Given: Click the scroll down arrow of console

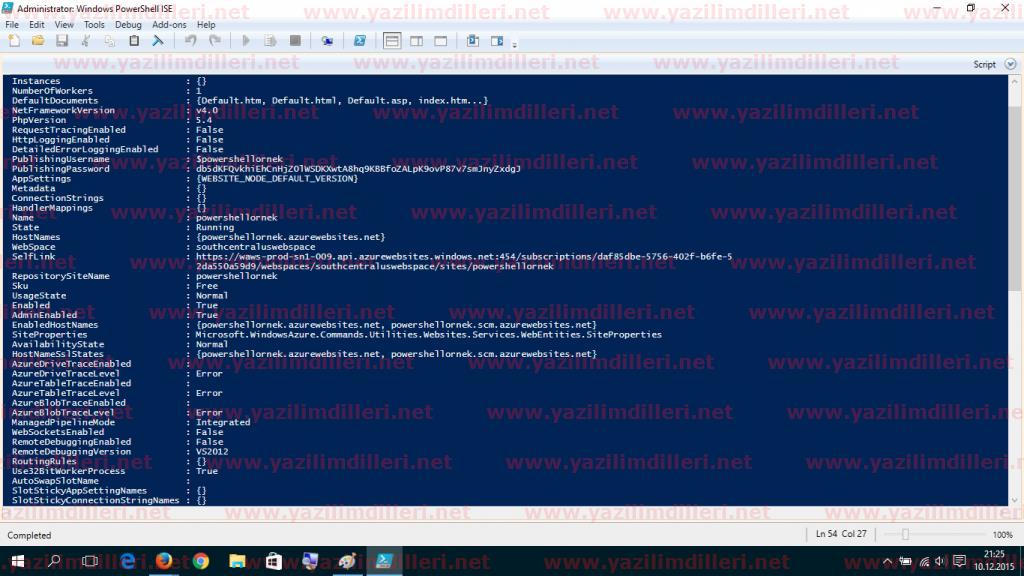Looking at the screenshot, I should pyautogui.click(x=1014, y=500).
